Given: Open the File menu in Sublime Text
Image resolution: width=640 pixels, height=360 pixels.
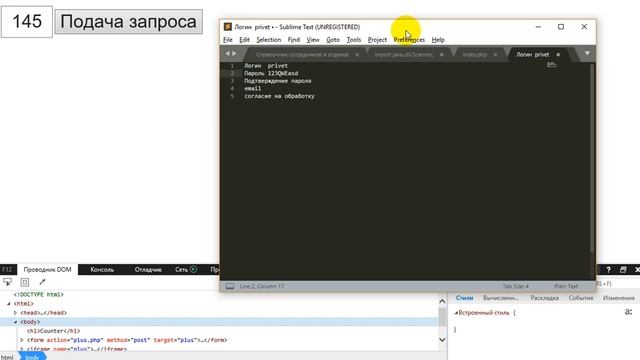Looking at the screenshot, I should coord(228,40).
